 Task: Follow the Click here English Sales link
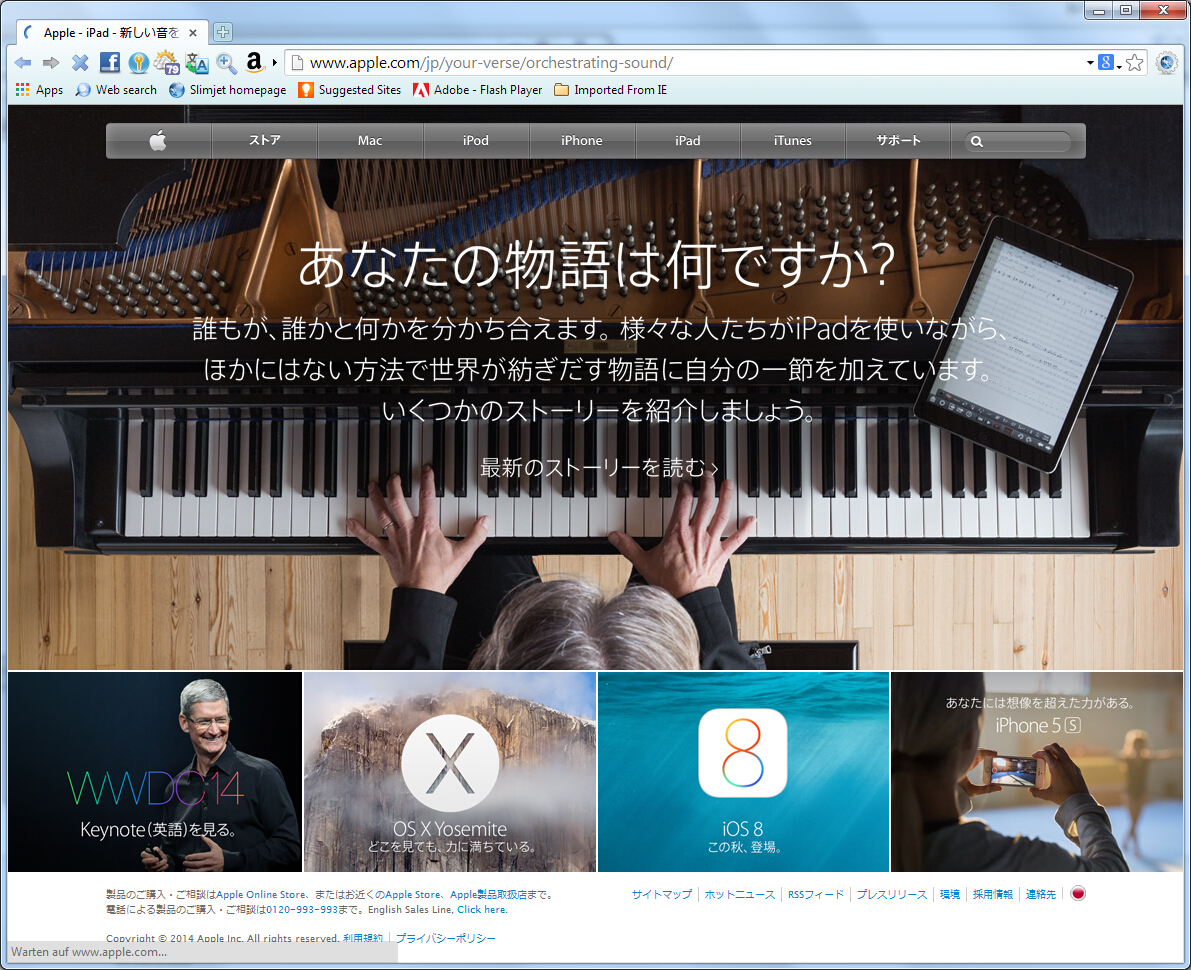click(481, 909)
